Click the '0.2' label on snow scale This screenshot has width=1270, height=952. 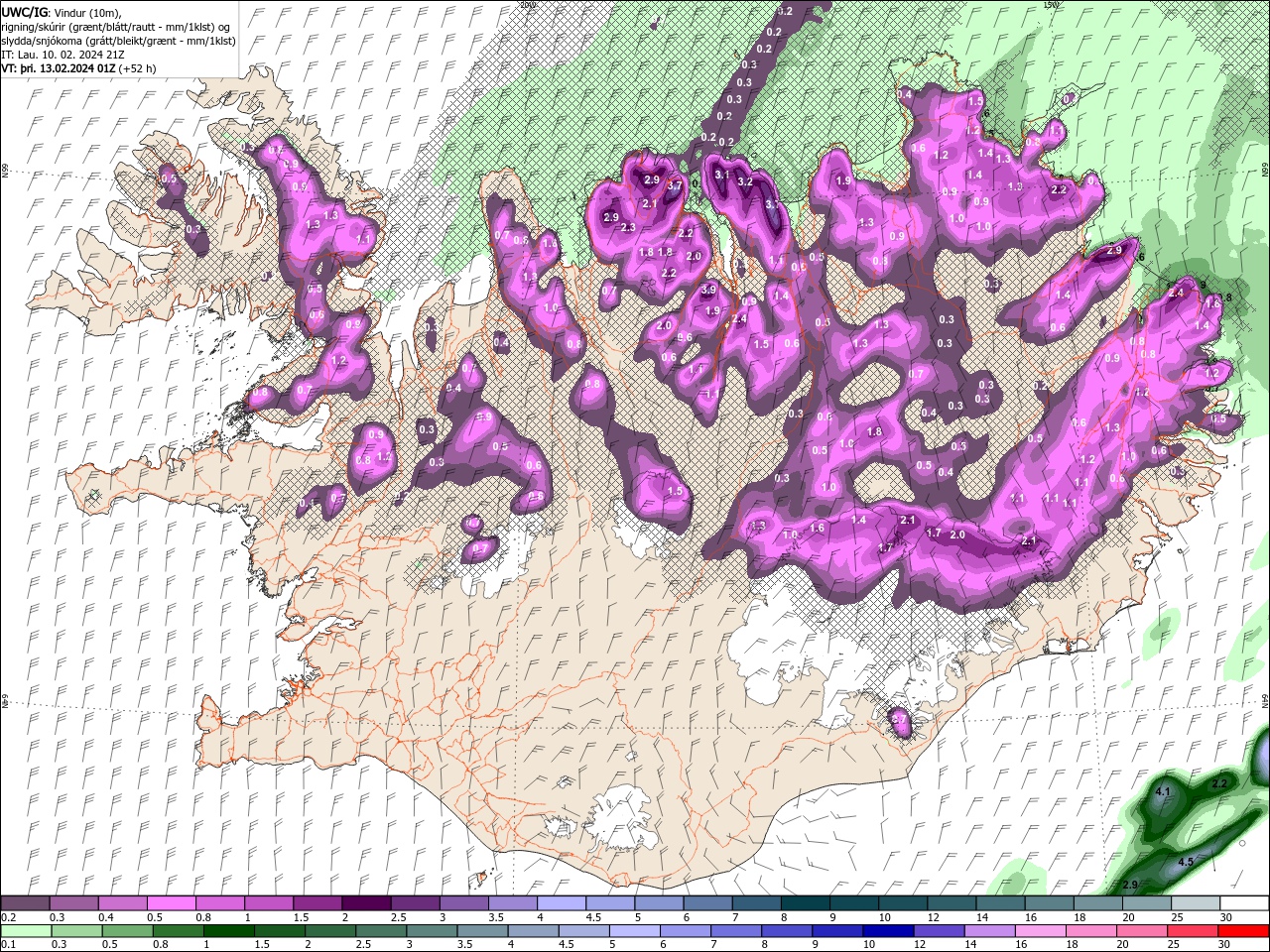pyautogui.click(x=10, y=917)
